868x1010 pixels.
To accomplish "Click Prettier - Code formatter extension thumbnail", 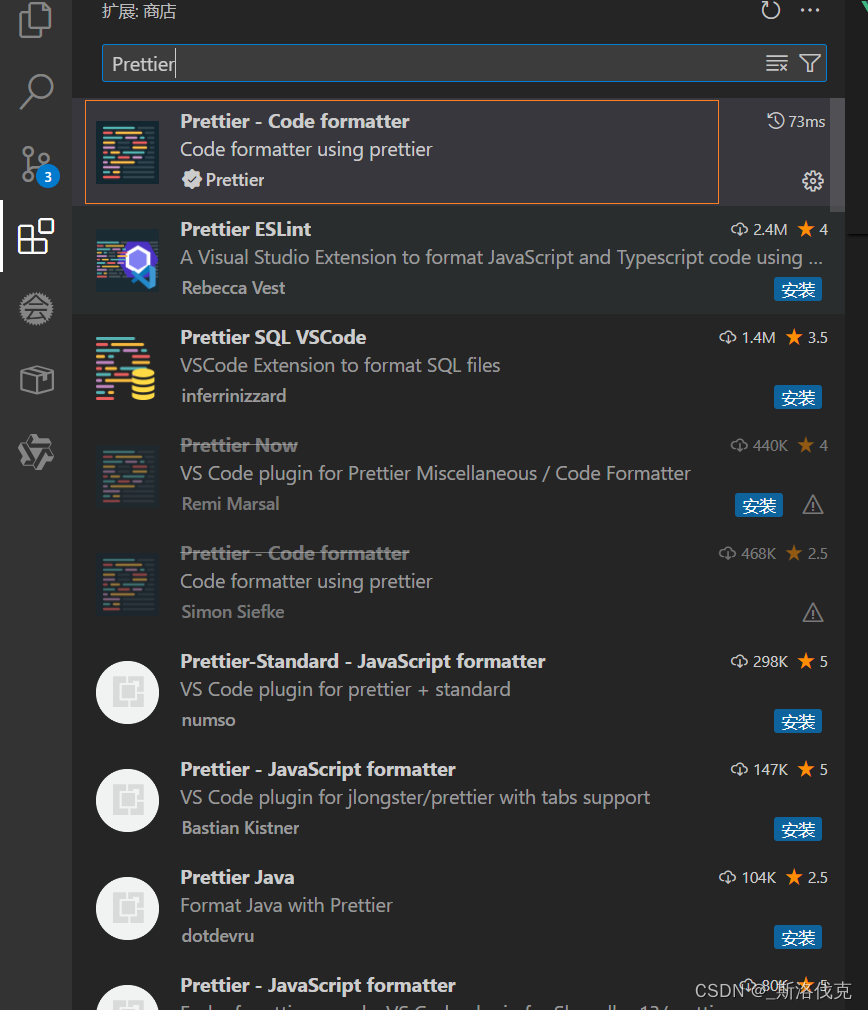I will click(x=127, y=152).
